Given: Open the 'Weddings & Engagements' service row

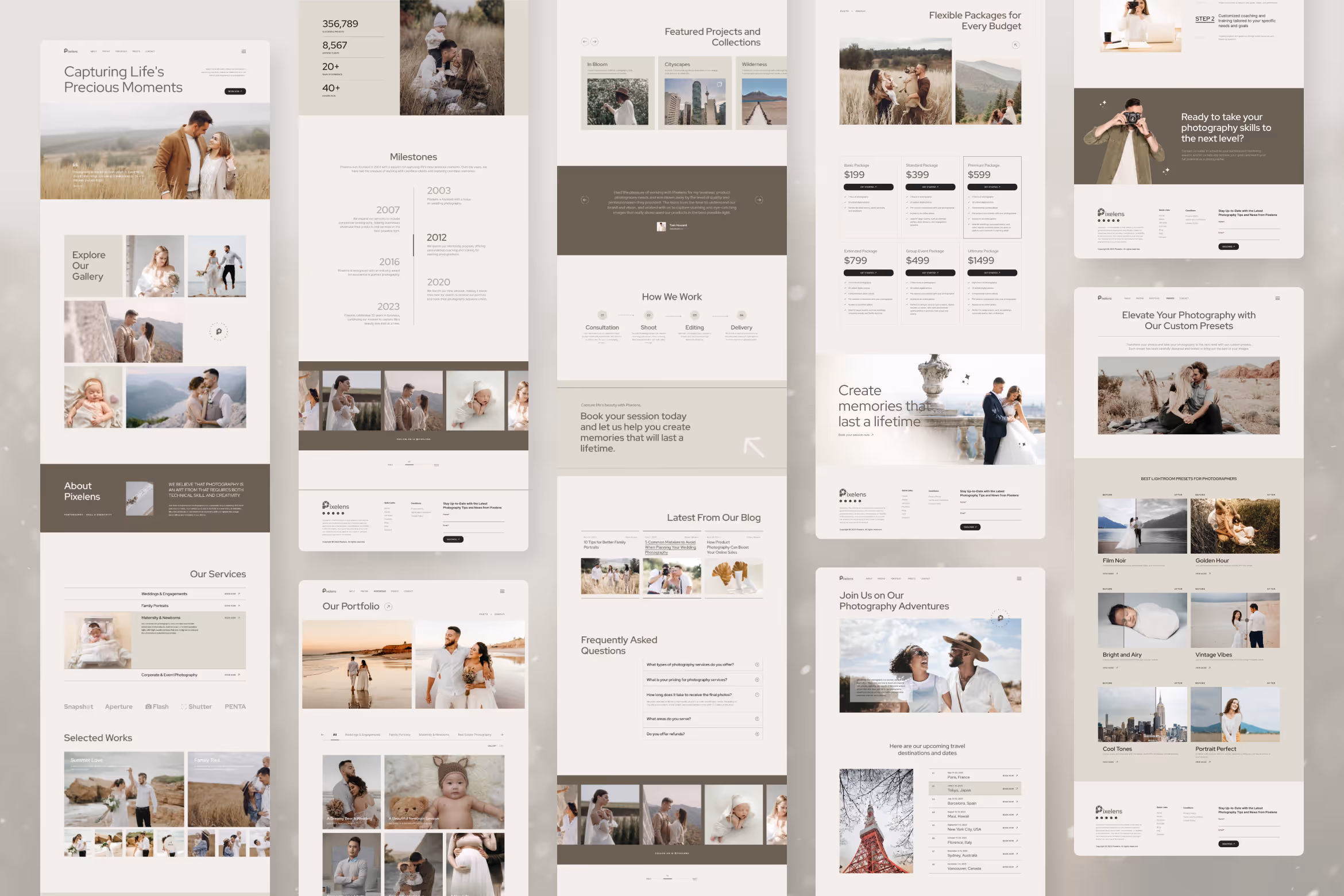Looking at the screenshot, I should click(x=164, y=594).
